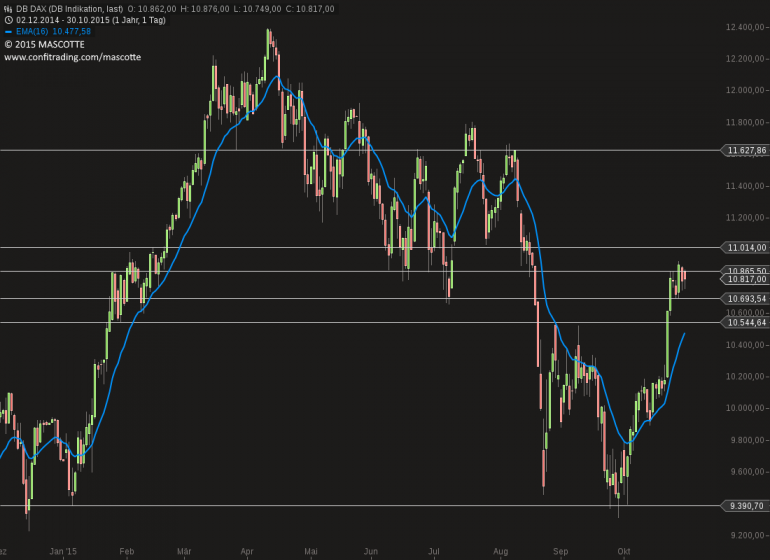Click the low value L: 10.749,00
This screenshot has height=560, width=770.
pos(257,9)
